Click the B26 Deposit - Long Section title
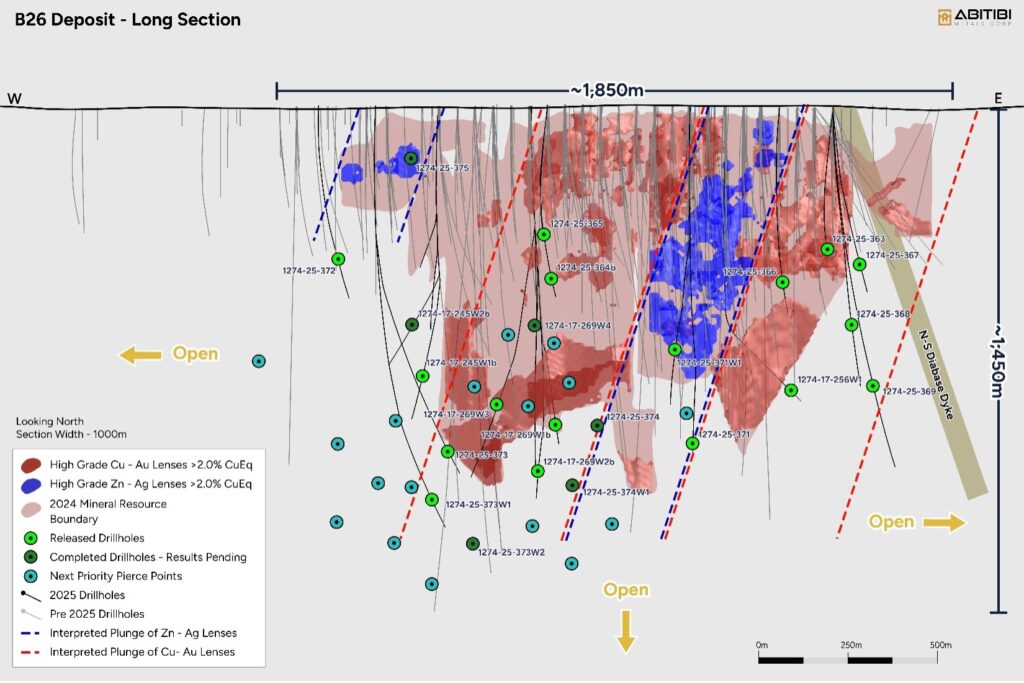This screenshot has height=683, width=1024. [x=127, y=20]
